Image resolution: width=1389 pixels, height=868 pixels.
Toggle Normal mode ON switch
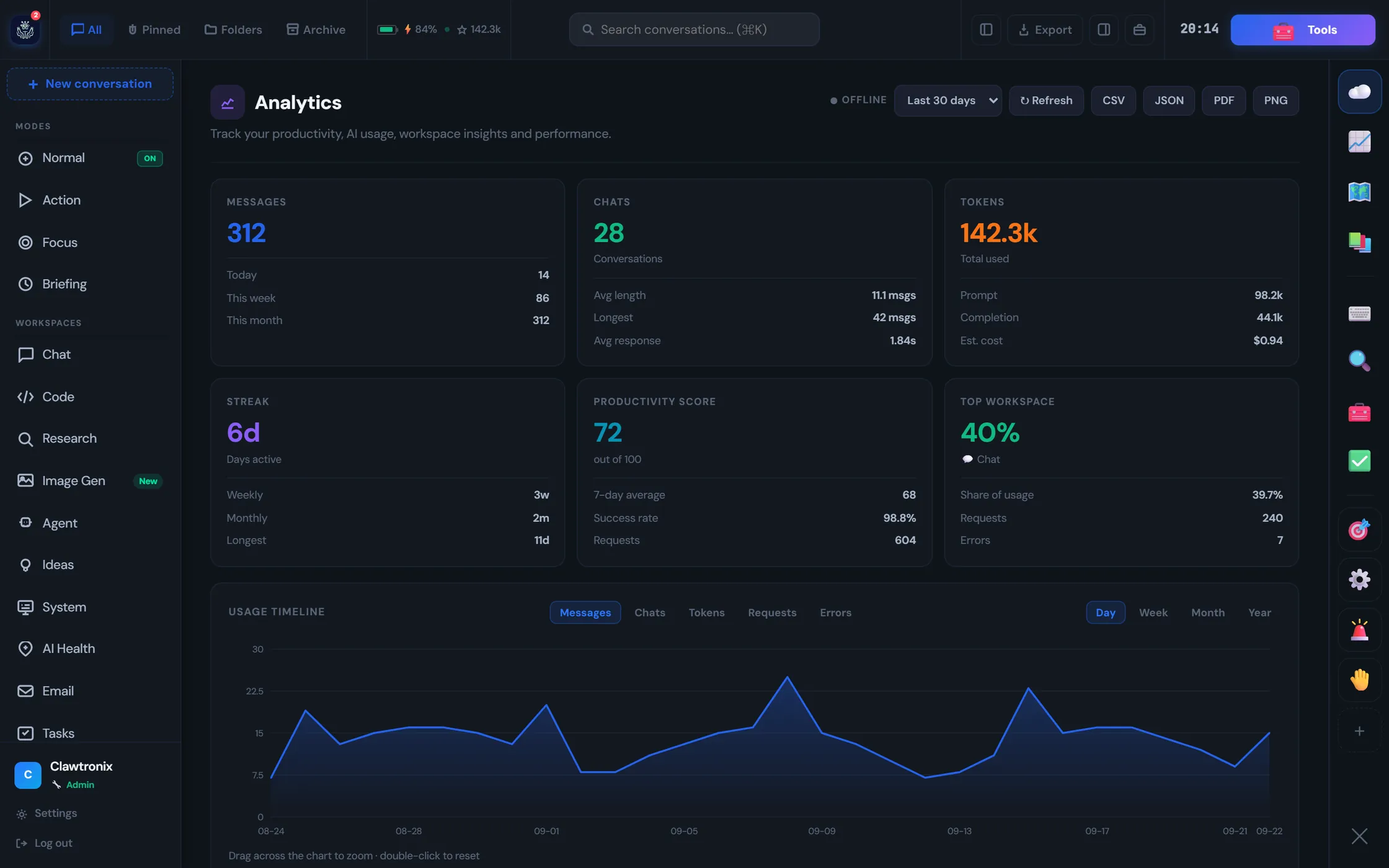149,158
